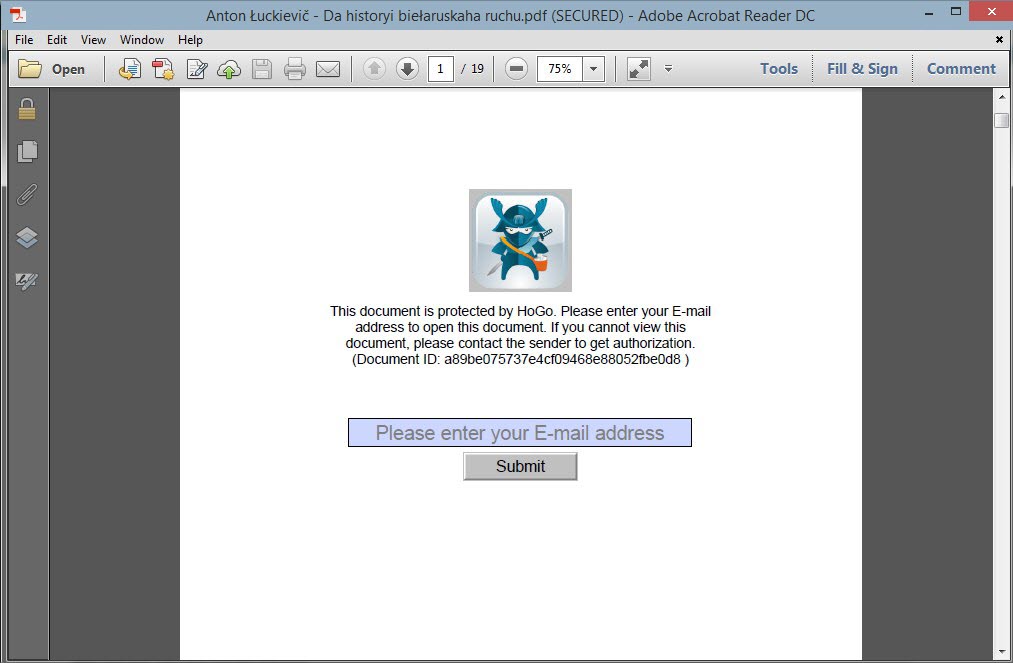Open the View menu
The height and width of the screenshot is (663, 1013).
(93, 39)
